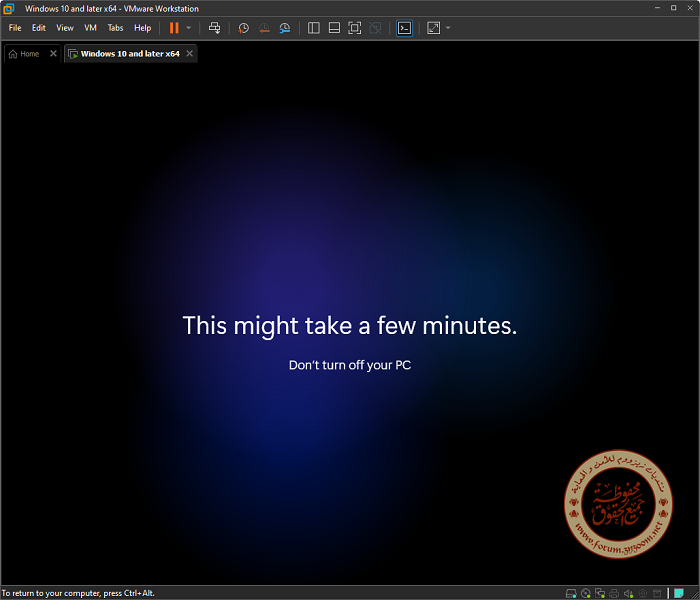This screenshot has height=600, width=700.
Task: Open the VM menu
Action: [x=90, y=28]
